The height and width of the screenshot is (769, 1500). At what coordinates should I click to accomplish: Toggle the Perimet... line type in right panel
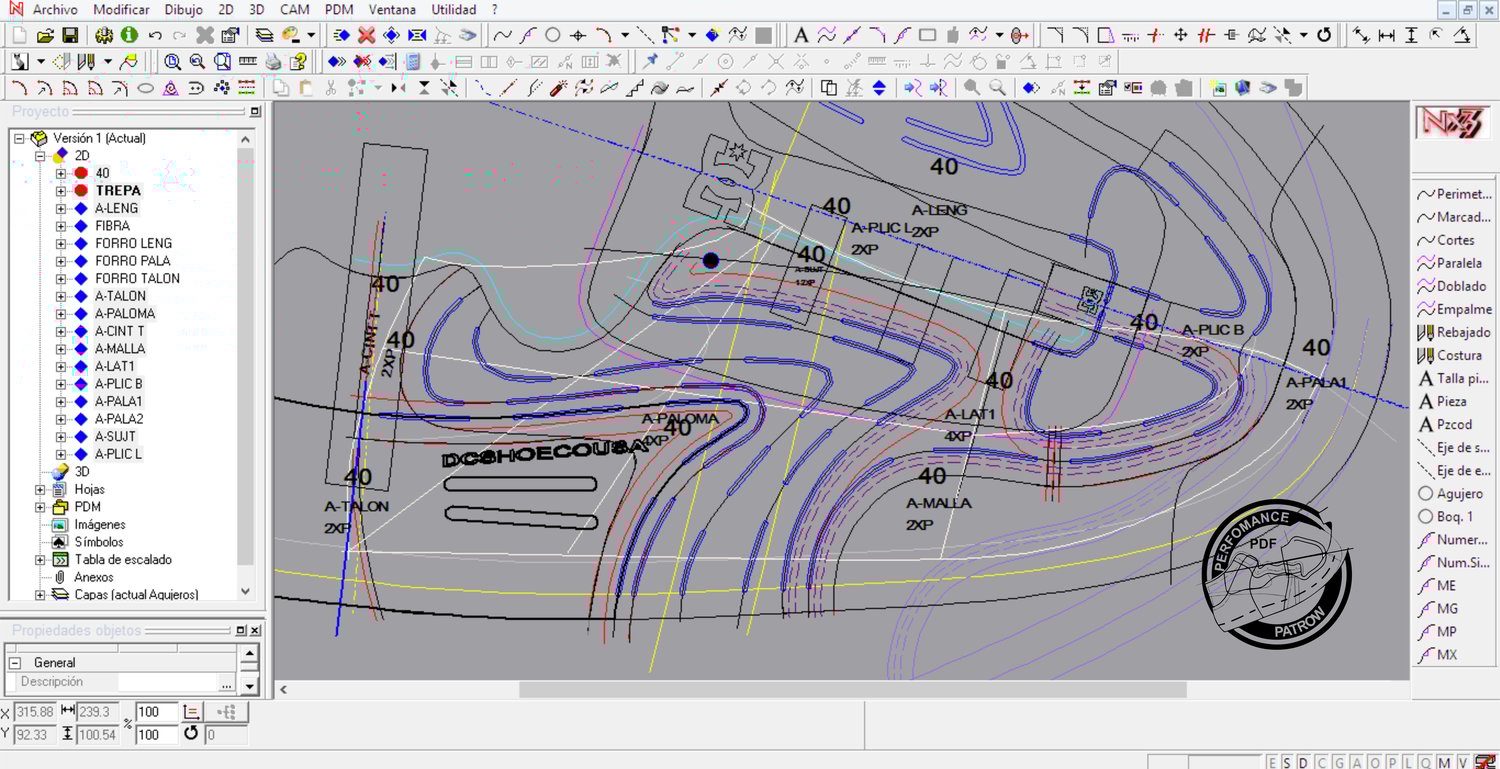pos(1455,194)
